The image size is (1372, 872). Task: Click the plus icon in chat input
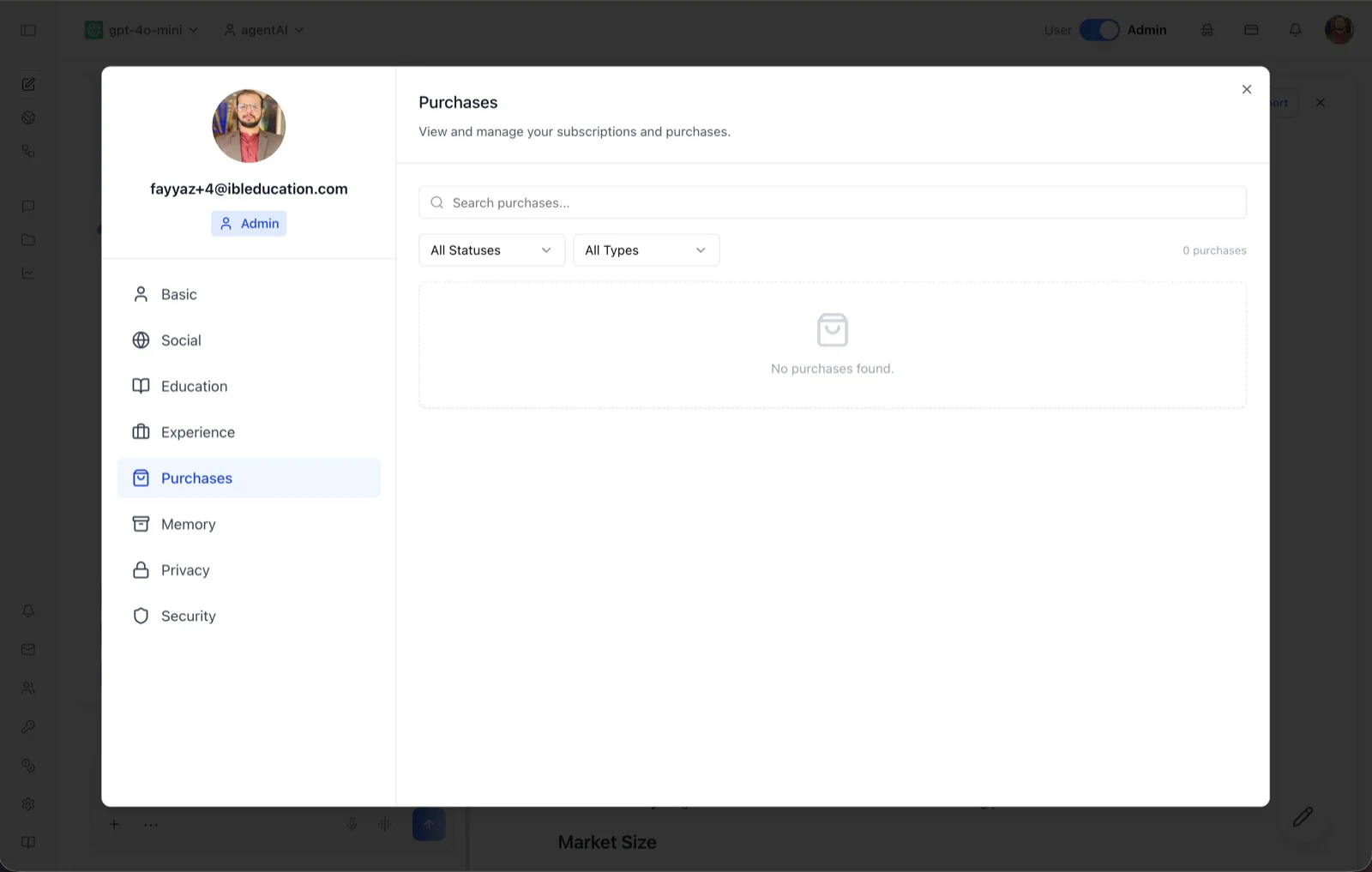click(114, 824)
